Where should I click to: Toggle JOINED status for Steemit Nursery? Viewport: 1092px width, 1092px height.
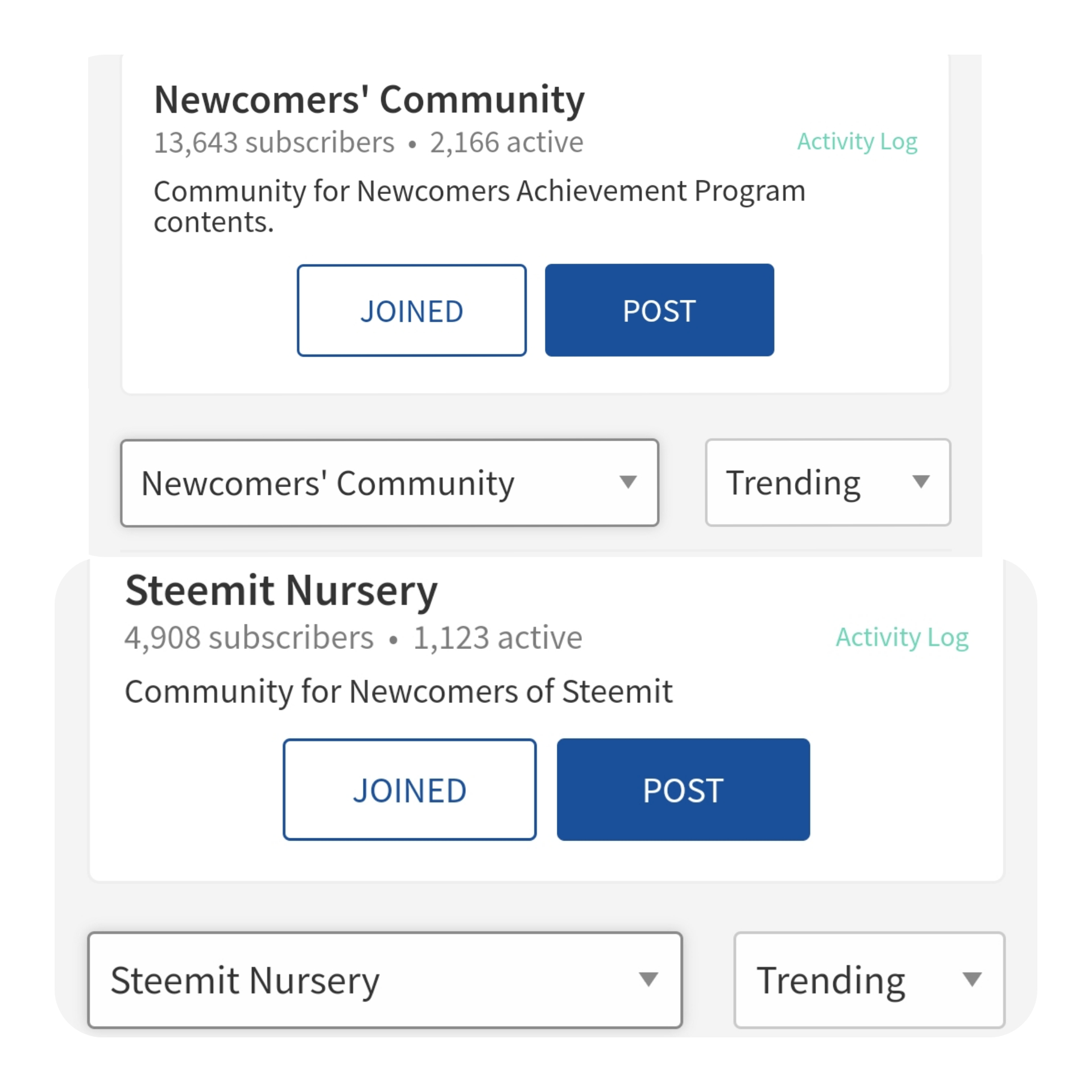[409, 789]
